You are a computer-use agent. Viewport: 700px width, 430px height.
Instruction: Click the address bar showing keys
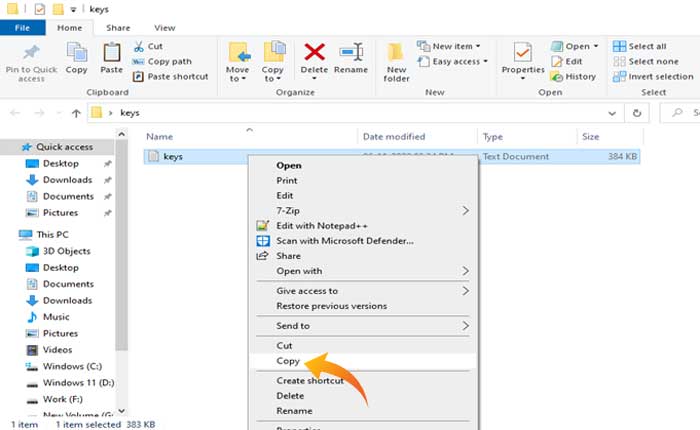pos(350,113)
